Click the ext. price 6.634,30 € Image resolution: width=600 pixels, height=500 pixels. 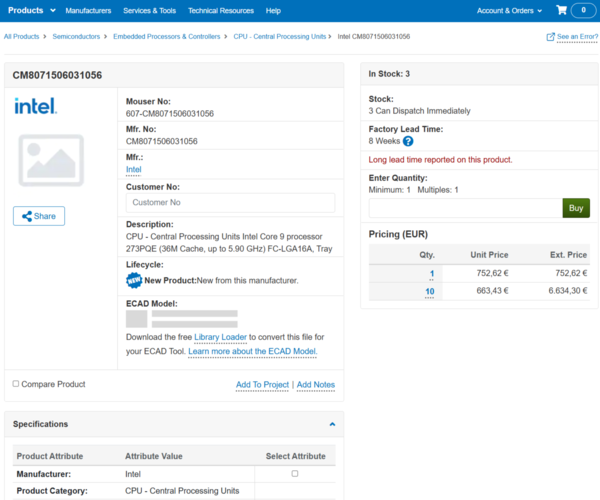[568, 291]
